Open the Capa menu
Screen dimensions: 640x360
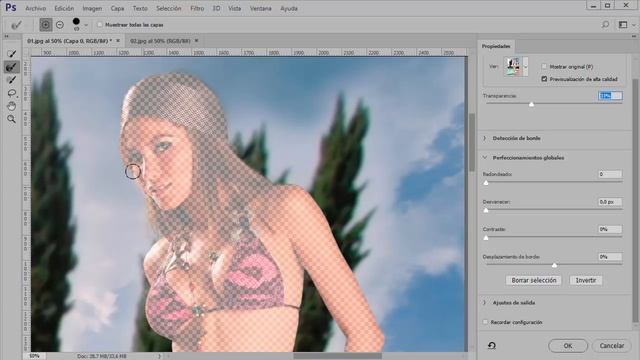[117, 8]
